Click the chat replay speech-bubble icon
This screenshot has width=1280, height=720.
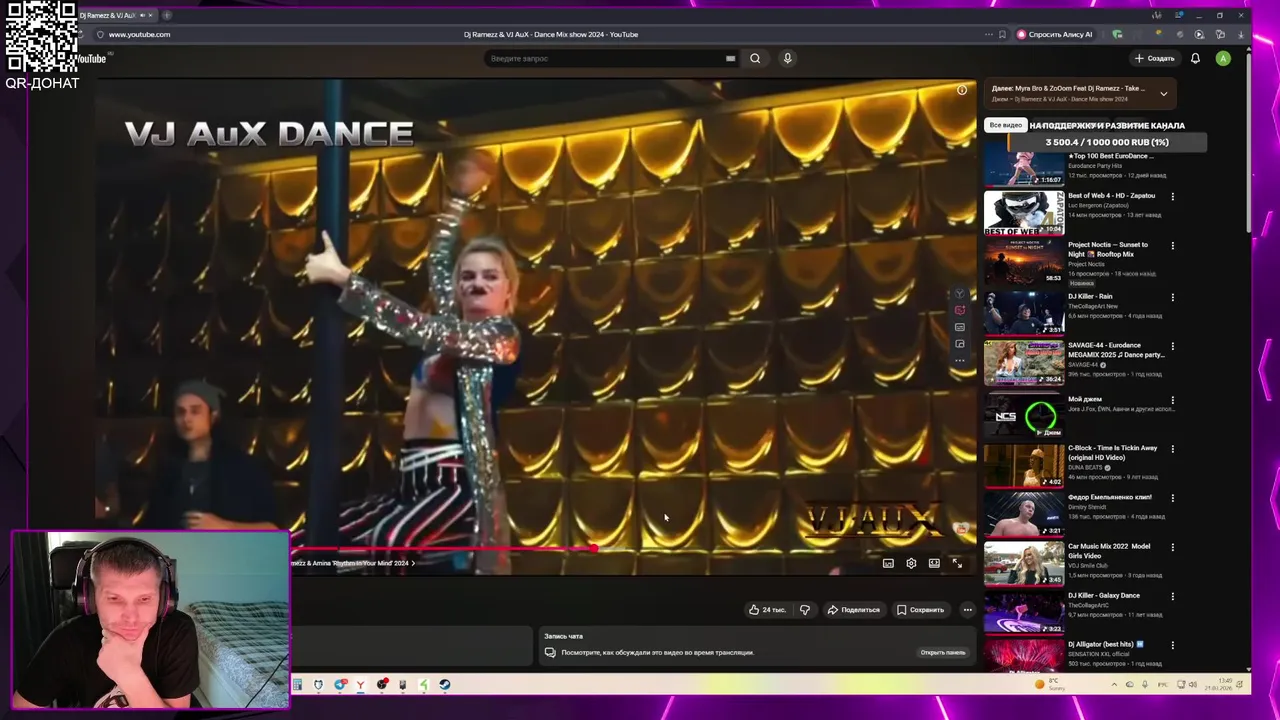click(x=550, y=652)
